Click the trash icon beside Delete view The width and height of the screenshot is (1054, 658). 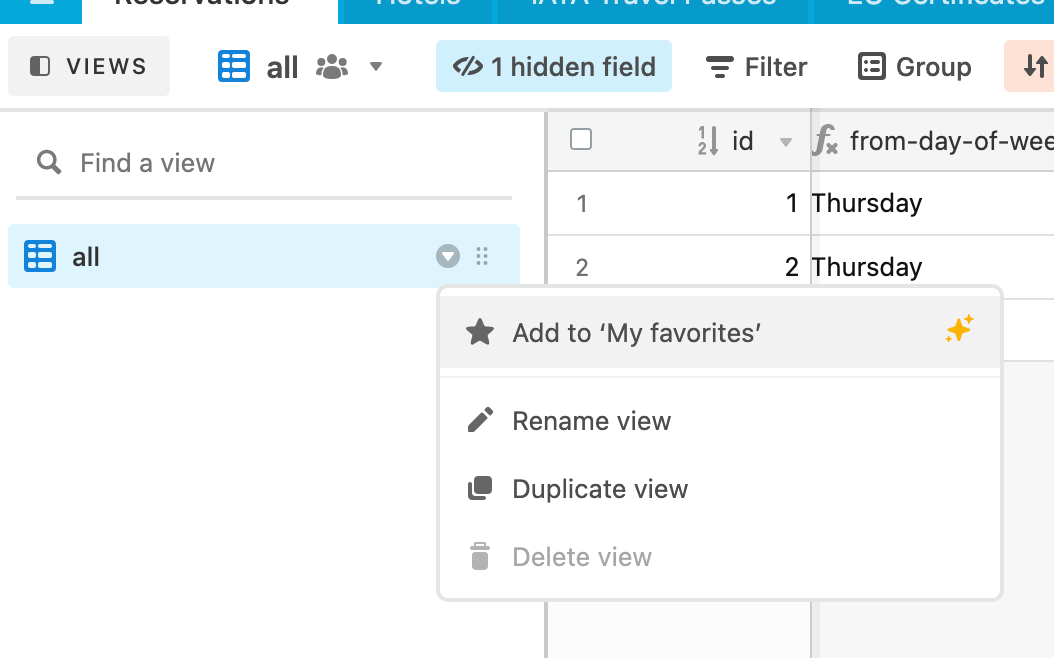point(480,557)
